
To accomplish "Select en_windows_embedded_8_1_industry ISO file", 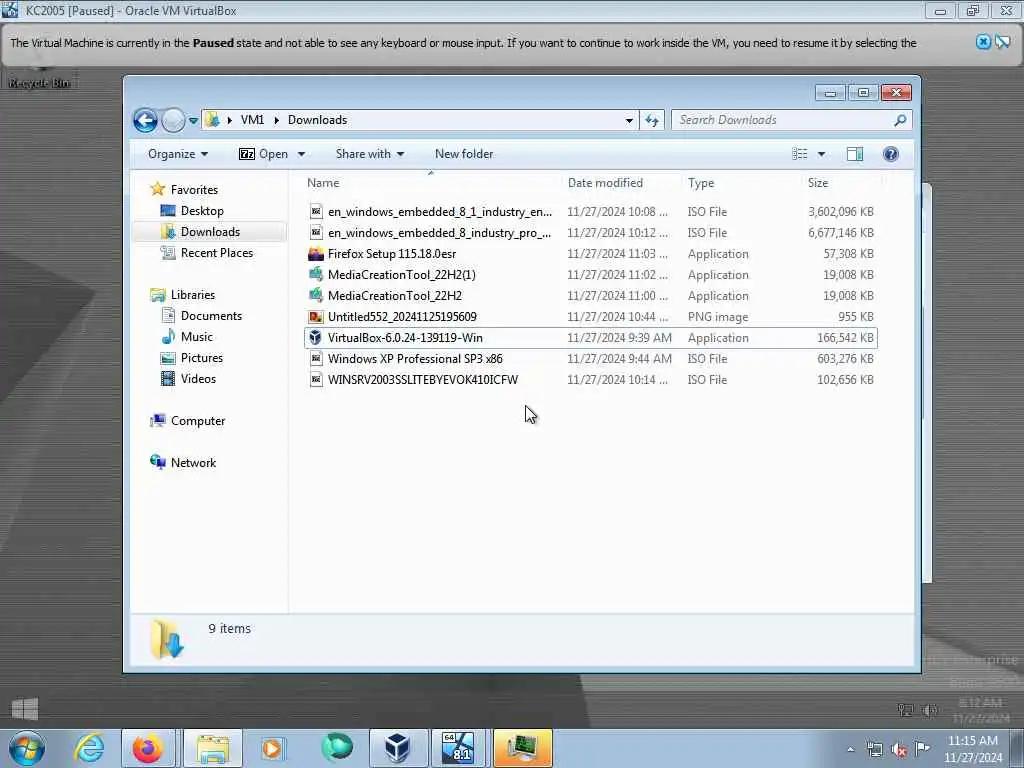I will [x=590, y=212].
